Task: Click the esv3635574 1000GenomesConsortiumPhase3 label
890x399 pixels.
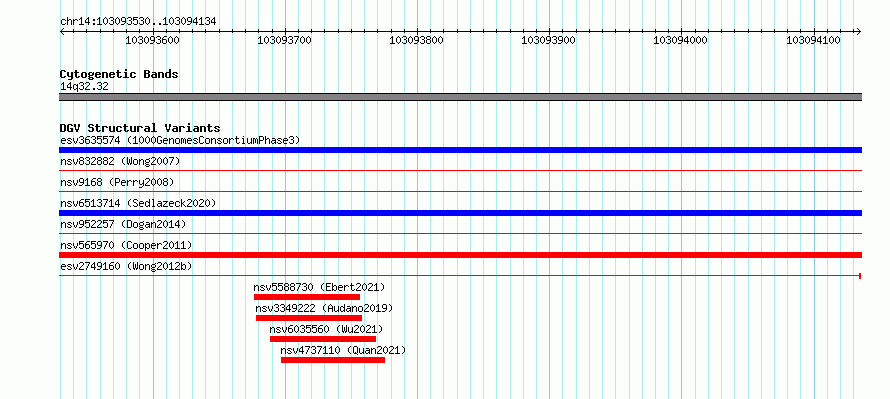Action: [180, 140]
